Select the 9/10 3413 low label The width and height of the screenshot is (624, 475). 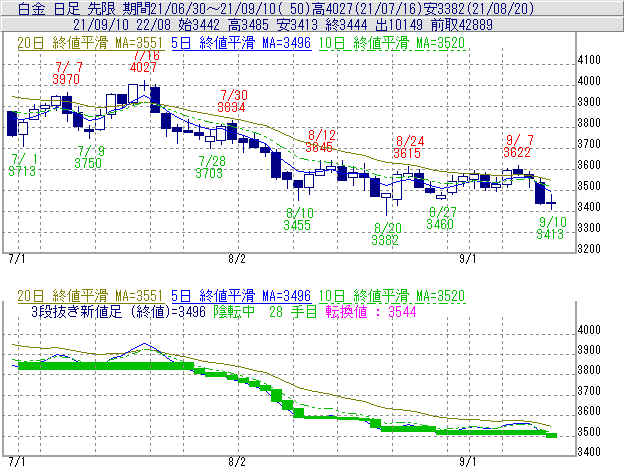click(550, 228)
